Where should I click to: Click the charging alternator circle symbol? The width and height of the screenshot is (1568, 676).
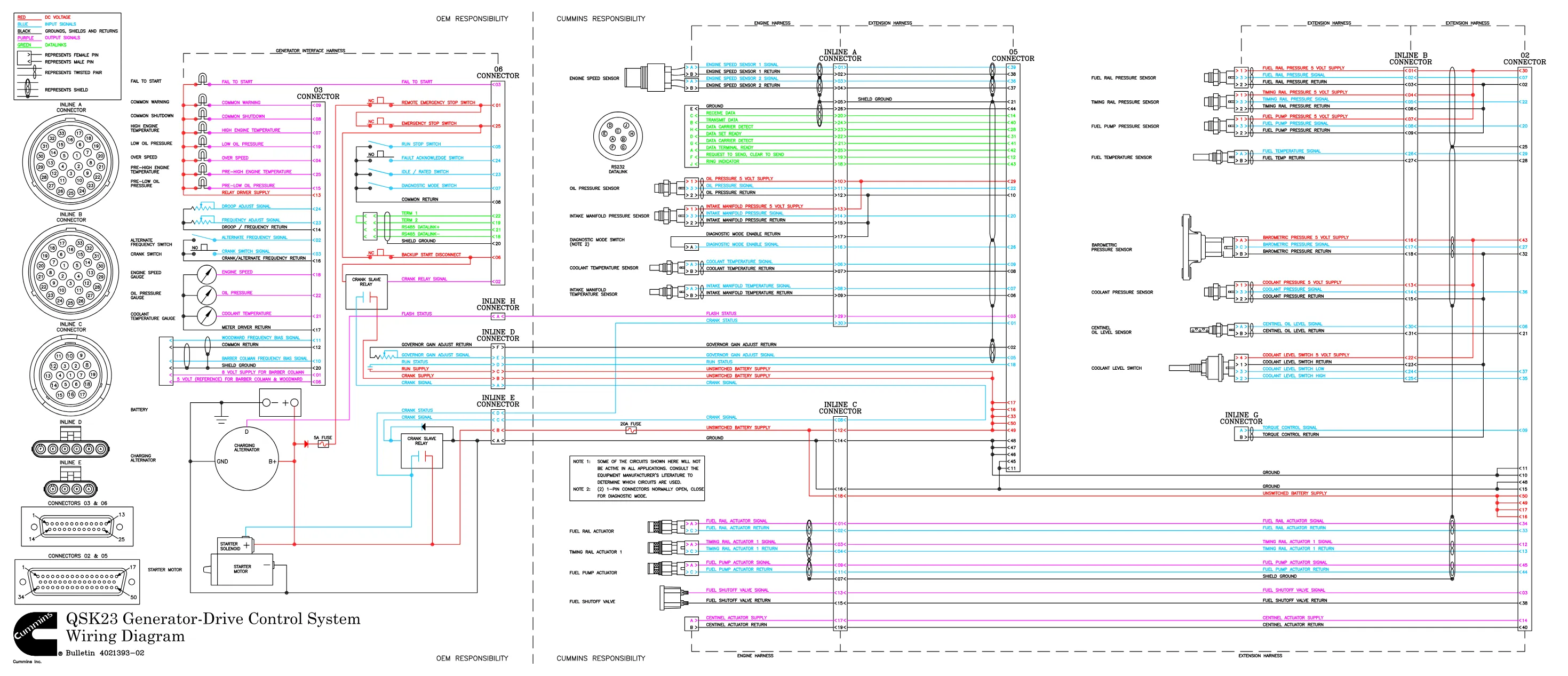(246, 458)
